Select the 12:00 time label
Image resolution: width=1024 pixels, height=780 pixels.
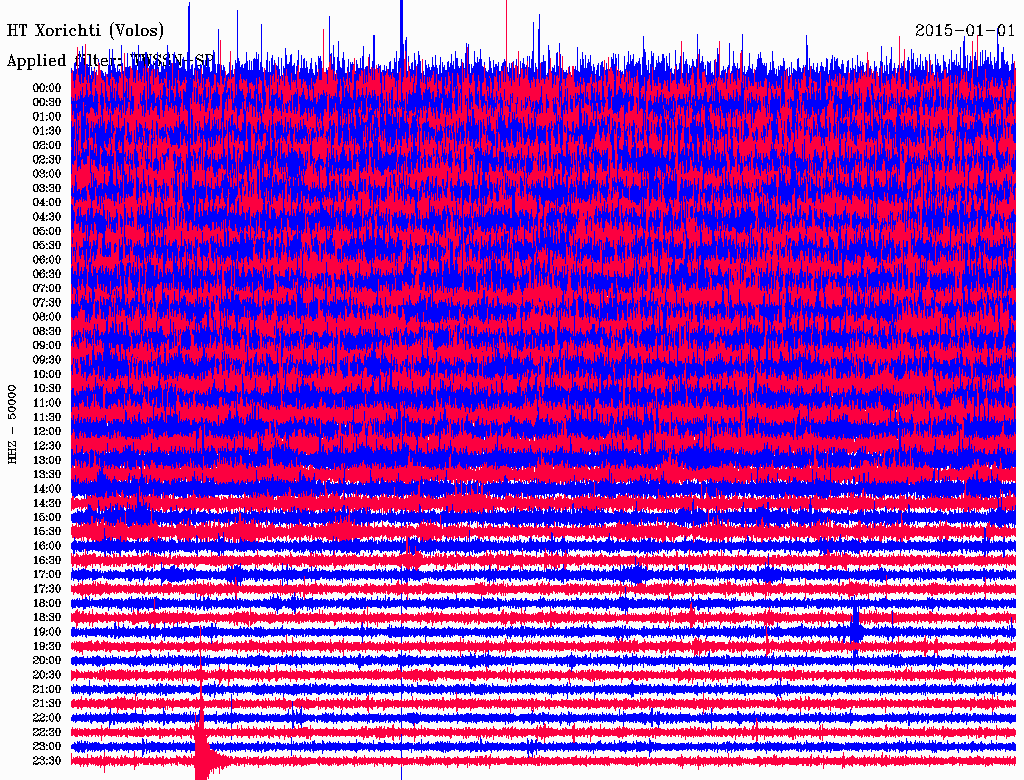[47, 431]
